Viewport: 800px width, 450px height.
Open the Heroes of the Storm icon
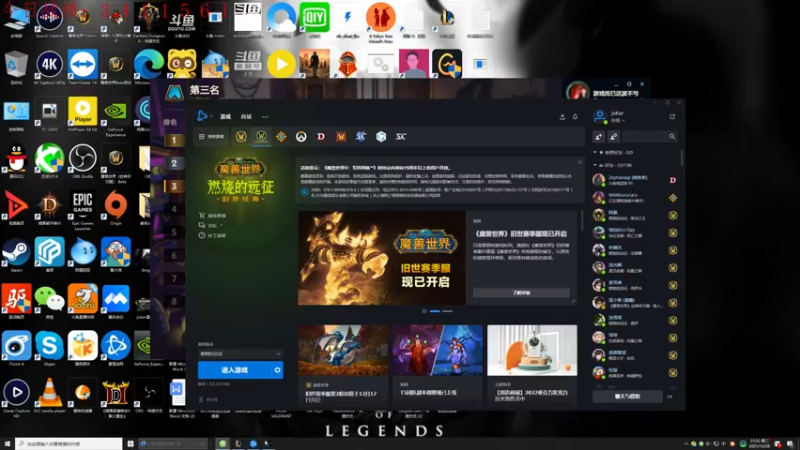381,136
